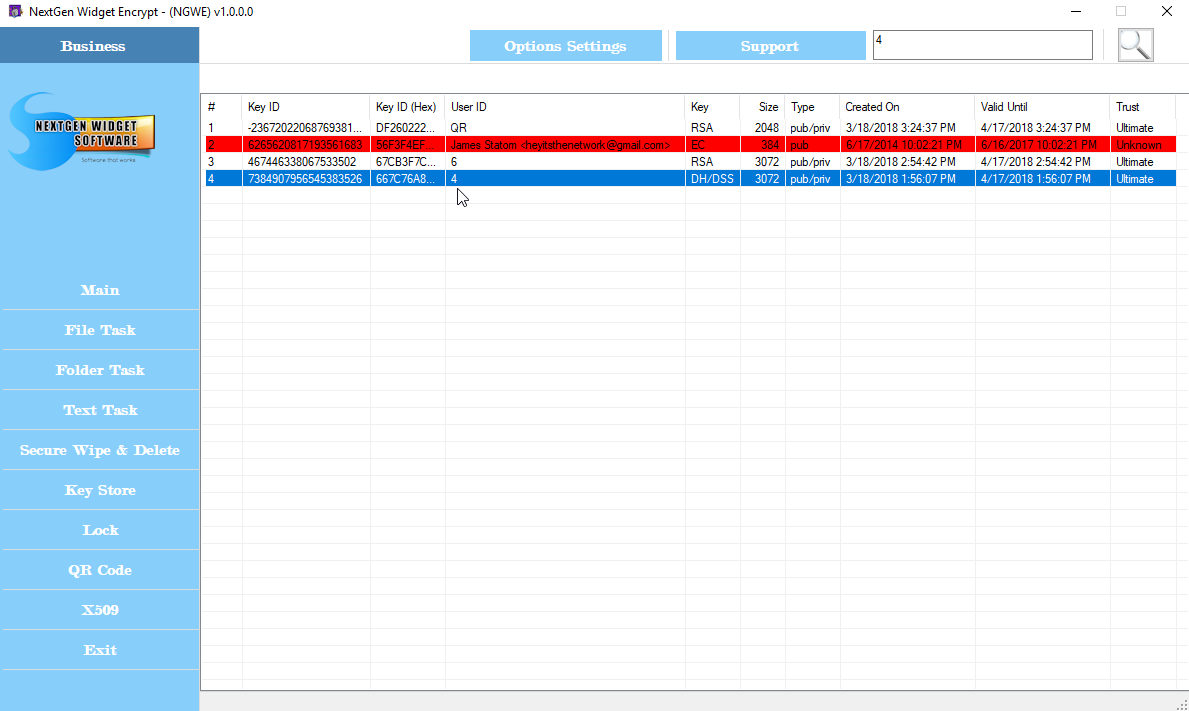This screenshot has width=1189, height=711.
Task: Select the James Statom key row
Action: point(691,145)
